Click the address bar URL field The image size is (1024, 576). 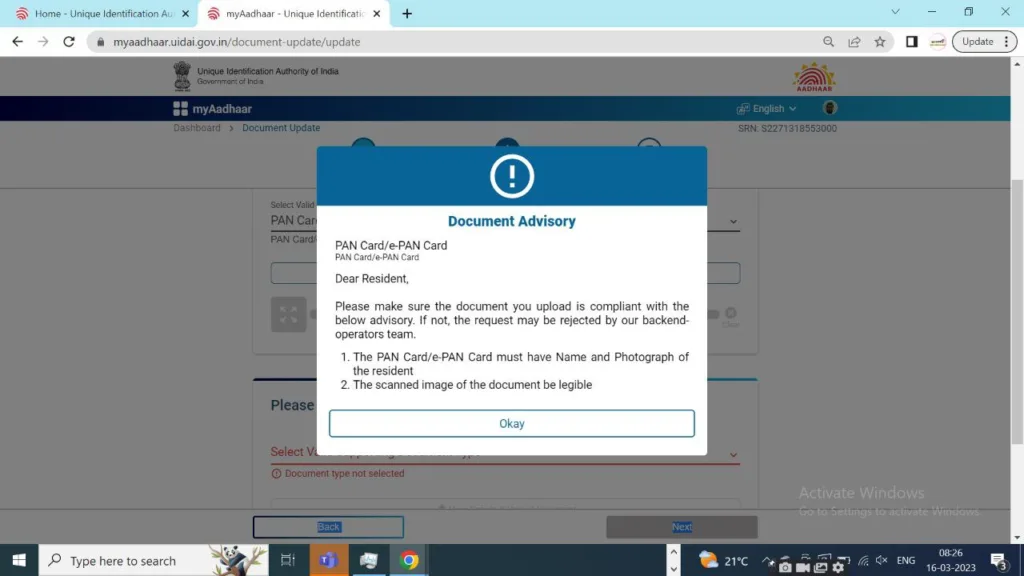pos(450,42)
